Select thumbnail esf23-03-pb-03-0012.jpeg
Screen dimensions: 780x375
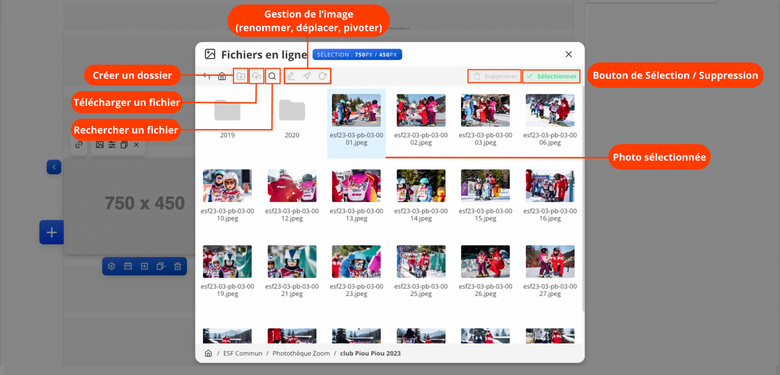pyautogui.click(x=292, y=186)
